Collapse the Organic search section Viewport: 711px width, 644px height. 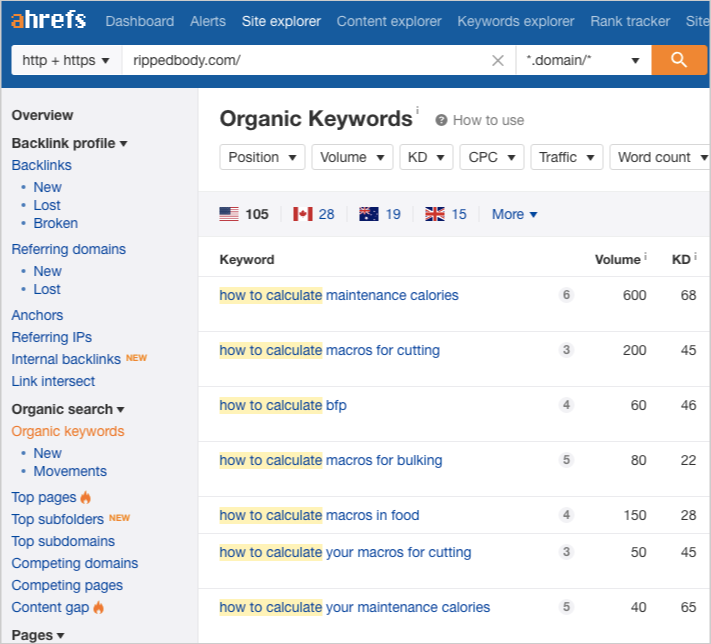(68, 409)
